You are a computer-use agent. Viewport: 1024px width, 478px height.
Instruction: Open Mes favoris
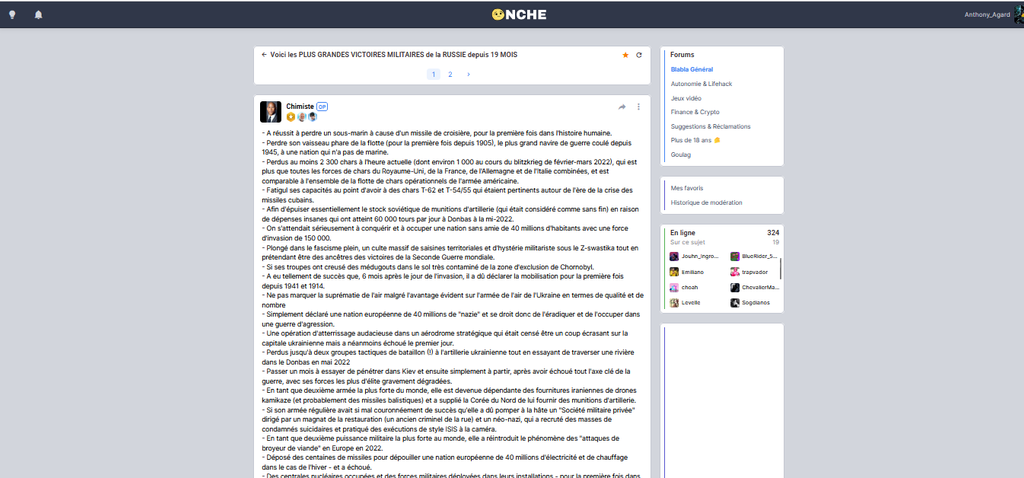click(x=687, y=188)
